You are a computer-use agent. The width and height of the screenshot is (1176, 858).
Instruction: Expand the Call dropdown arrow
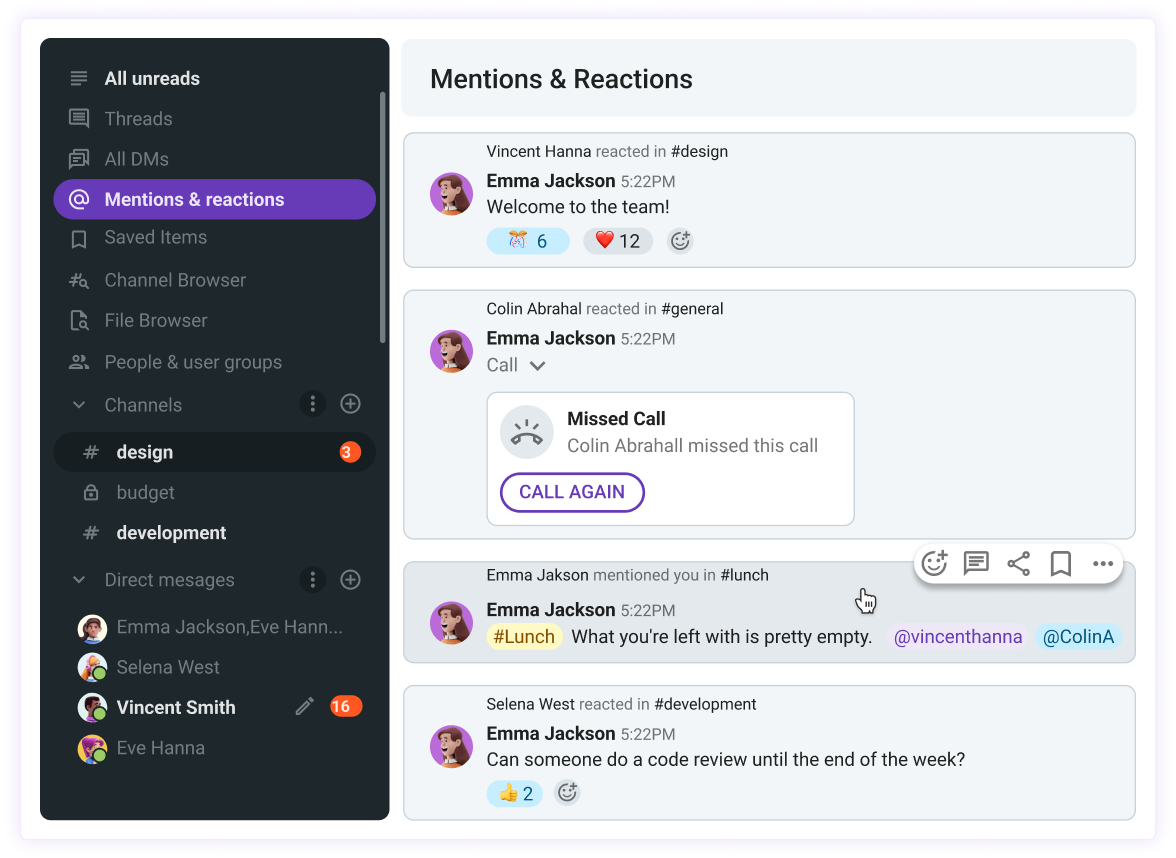(x=537, y=366)
